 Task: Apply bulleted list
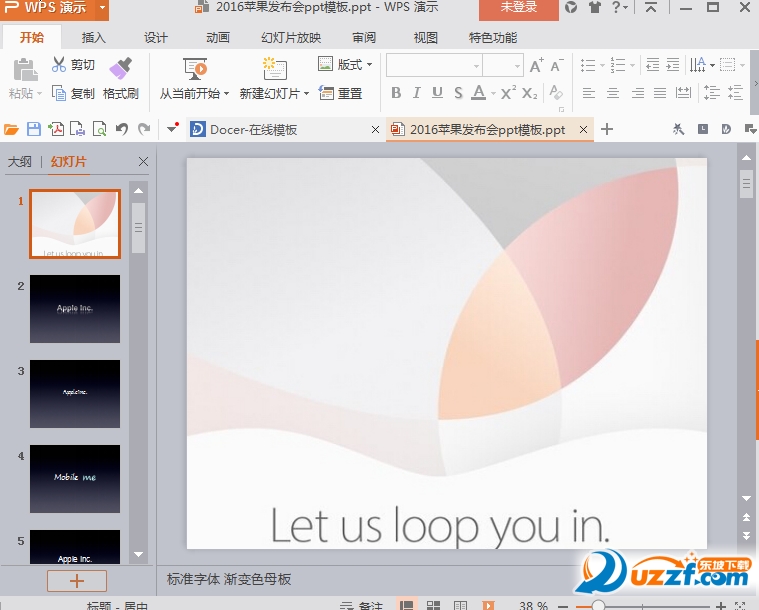tap(588, 65)
